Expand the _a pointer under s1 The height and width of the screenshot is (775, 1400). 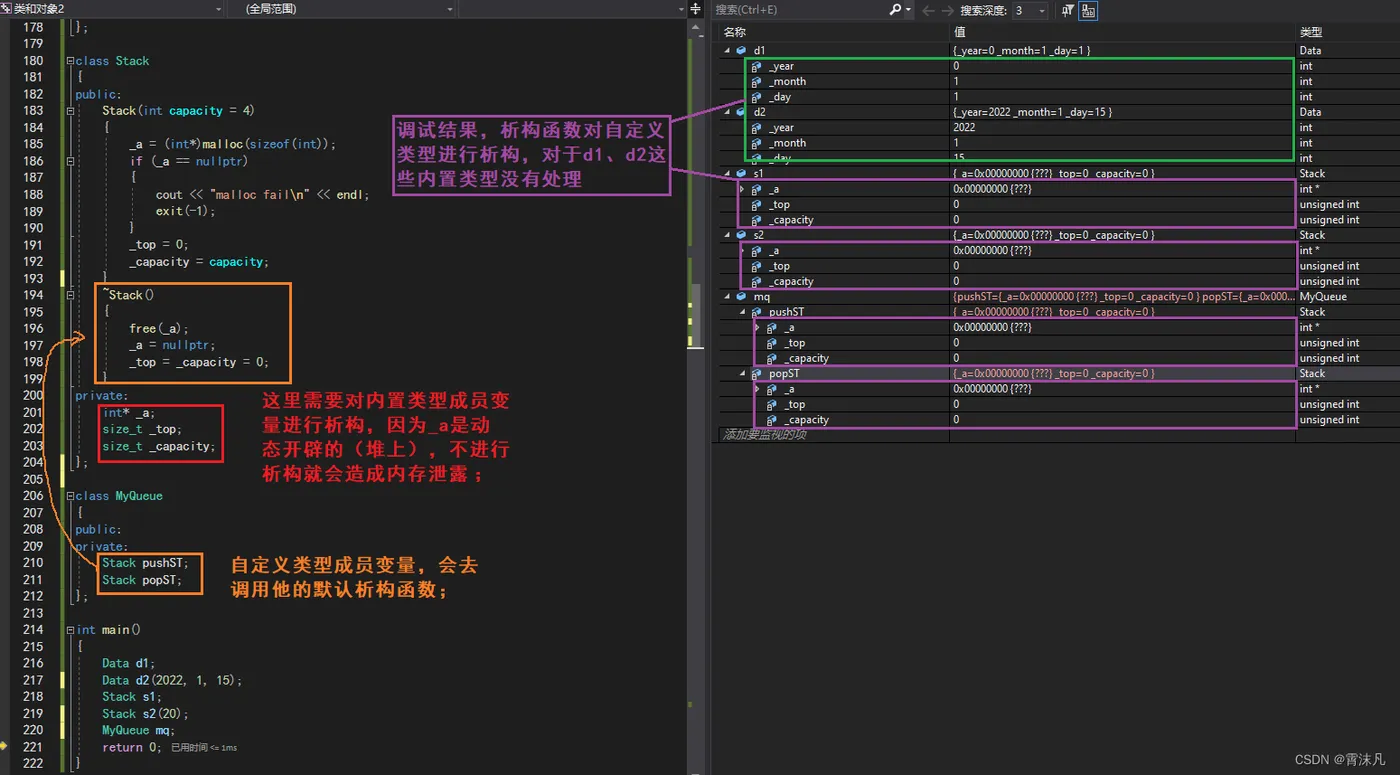coord(743,189)
